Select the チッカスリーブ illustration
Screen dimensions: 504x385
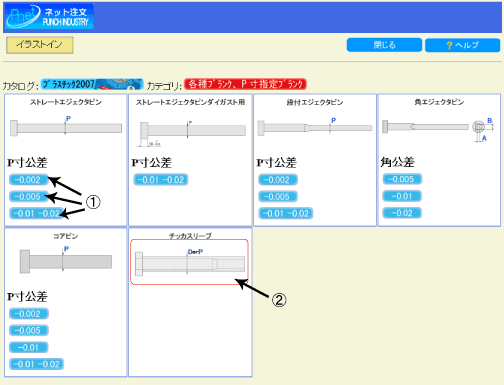click(189, 262)
